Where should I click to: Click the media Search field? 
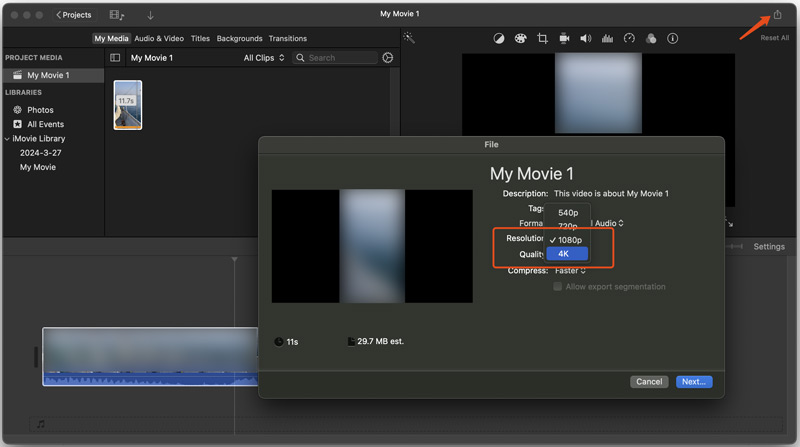click(x=335, y=58)
